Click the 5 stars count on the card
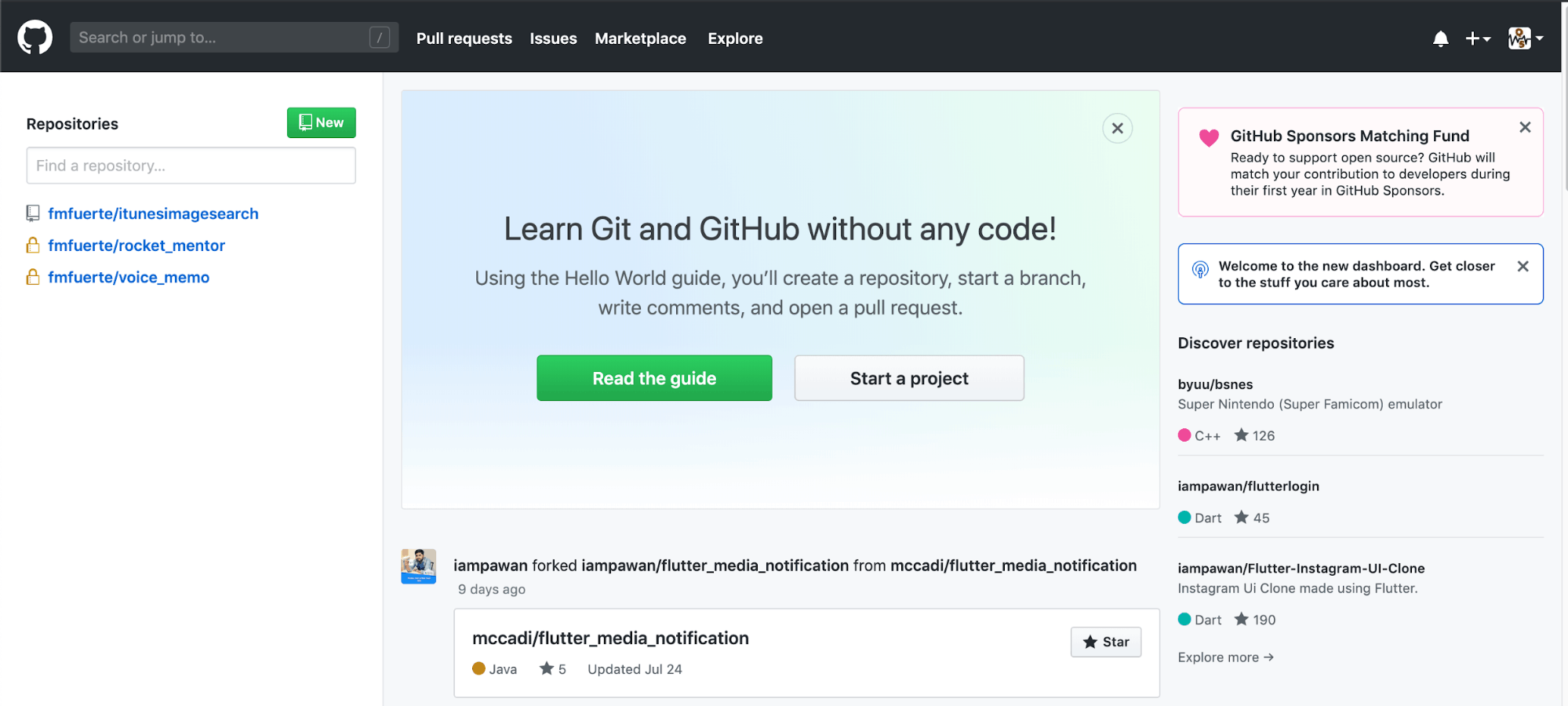 click(x=553, y=669)
